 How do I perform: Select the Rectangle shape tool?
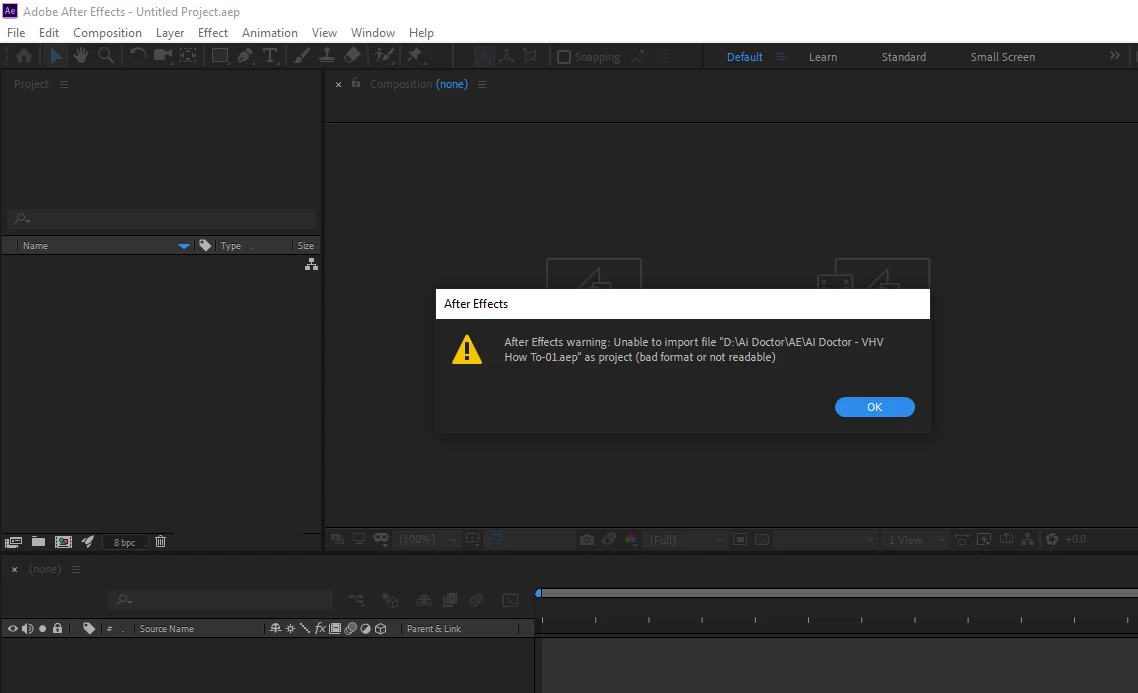click(219, 56)
